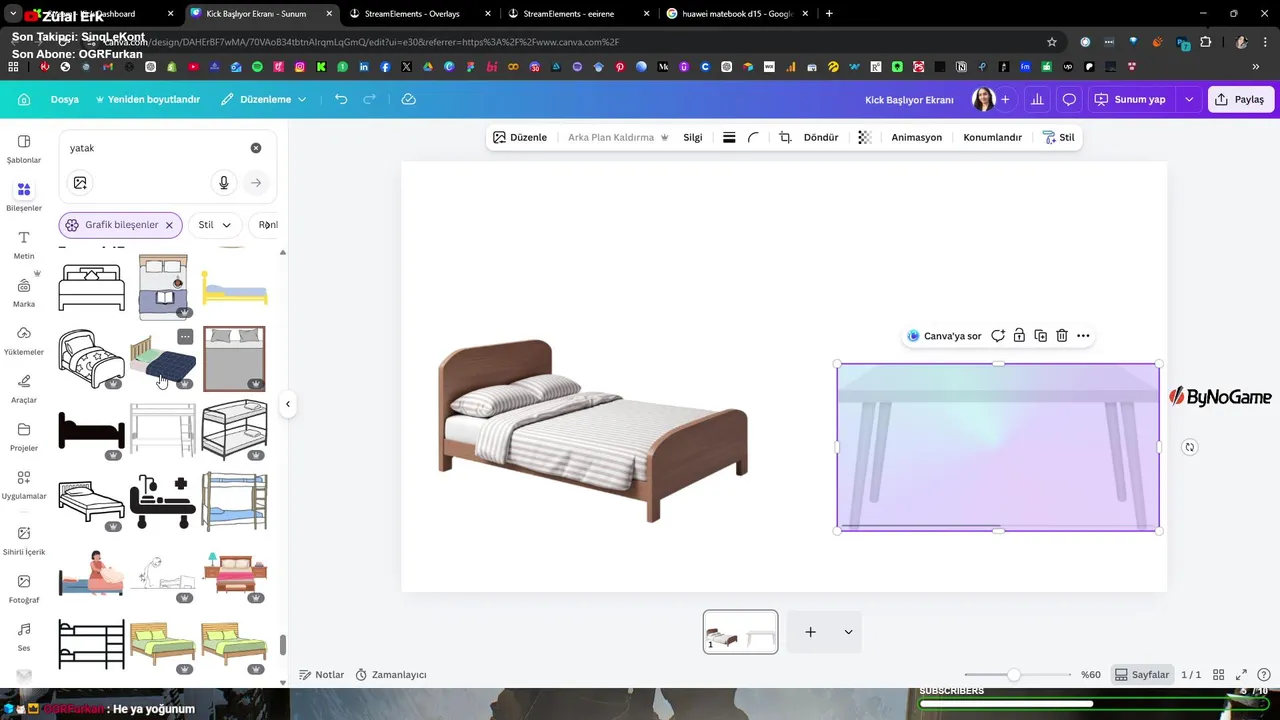Click Canva'ya sor assistant button
This screenshot has width=1280, height=720.
pyautogui.click(x=944, y=336)
